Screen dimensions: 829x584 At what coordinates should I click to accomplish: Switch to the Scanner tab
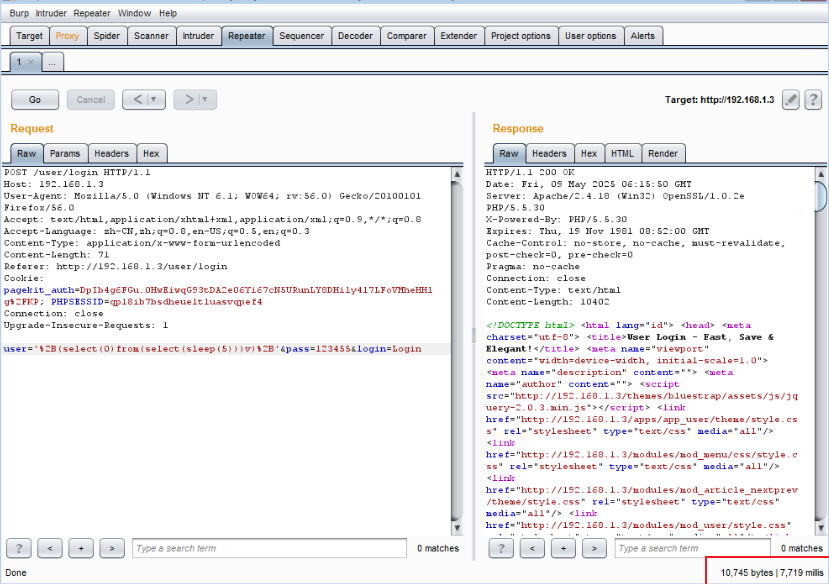(151, 36)
